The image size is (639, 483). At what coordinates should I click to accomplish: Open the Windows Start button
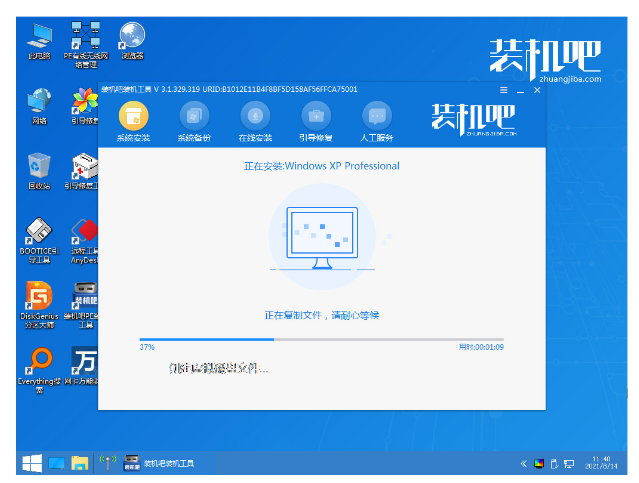click(x=32, y=463)
